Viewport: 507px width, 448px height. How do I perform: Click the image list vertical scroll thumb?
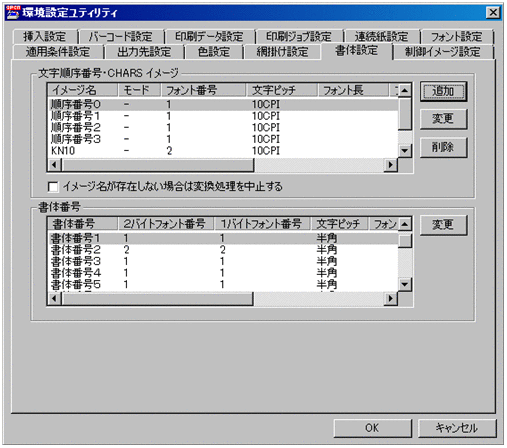405,114
